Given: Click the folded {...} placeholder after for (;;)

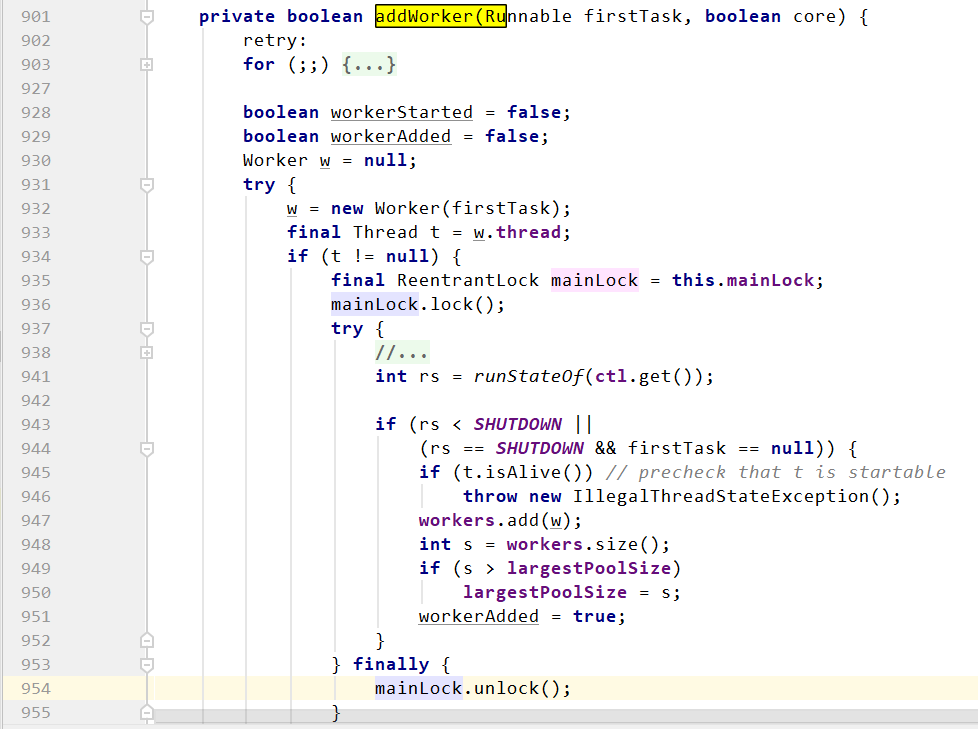Looking at the screenshot, I should tap(369, 65).
